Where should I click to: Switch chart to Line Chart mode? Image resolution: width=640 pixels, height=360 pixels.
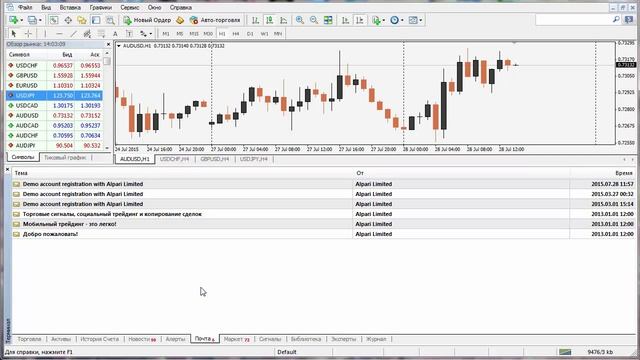click(284, 20)
